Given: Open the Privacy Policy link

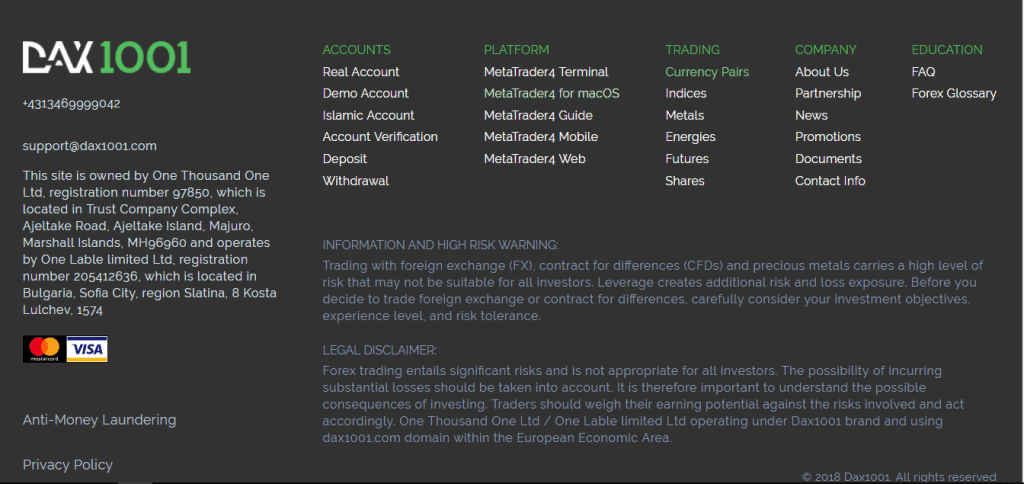Looking at the screenshot, I should pos(68,465).
